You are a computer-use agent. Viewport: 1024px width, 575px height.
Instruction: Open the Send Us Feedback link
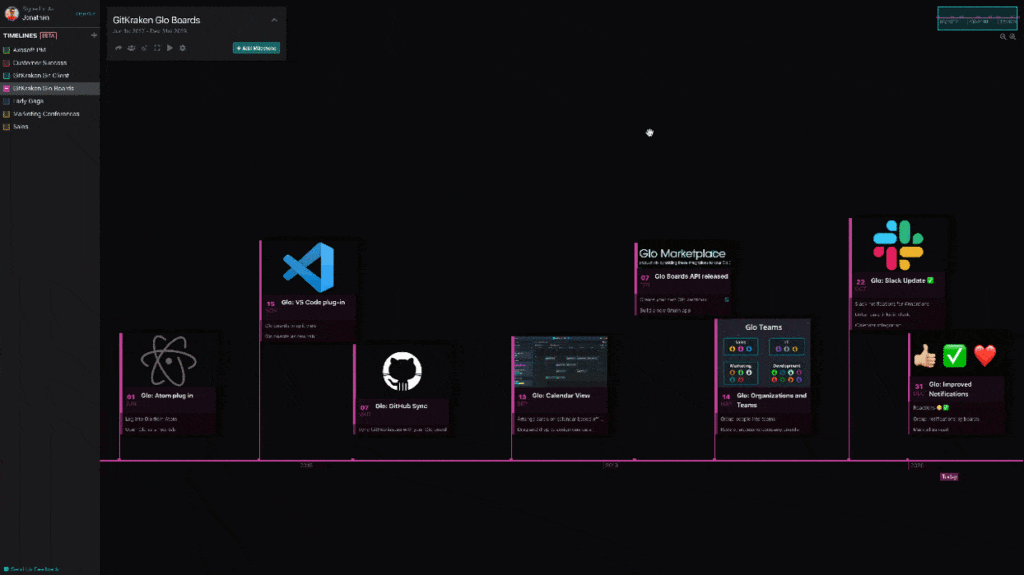tap(31, 569)
